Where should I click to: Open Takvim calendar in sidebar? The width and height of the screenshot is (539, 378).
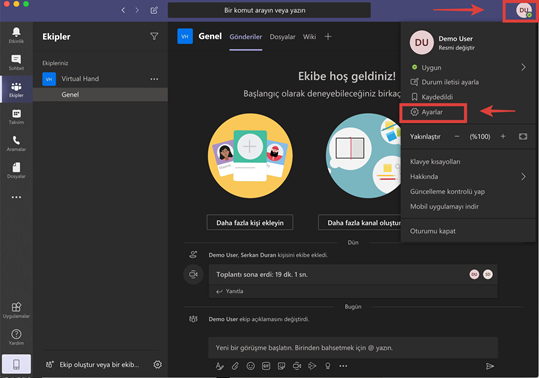(x=16, y=116)
